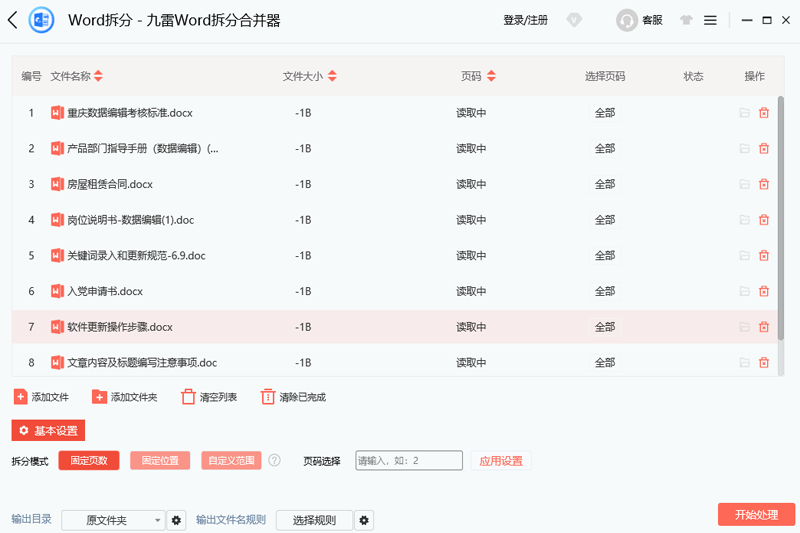Click the Word split app logo icon
Screen dimensions: 800x533
41,20
